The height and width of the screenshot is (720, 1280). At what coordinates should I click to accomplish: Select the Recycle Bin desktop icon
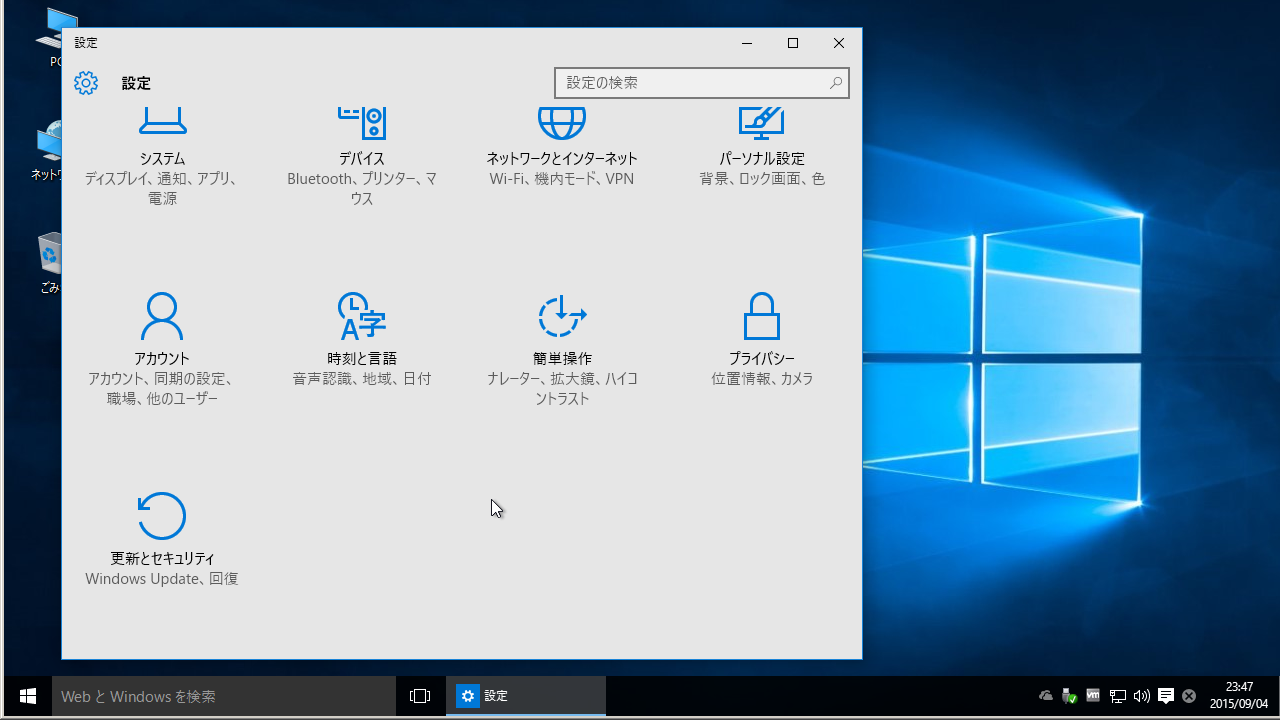tap(50, 262)
